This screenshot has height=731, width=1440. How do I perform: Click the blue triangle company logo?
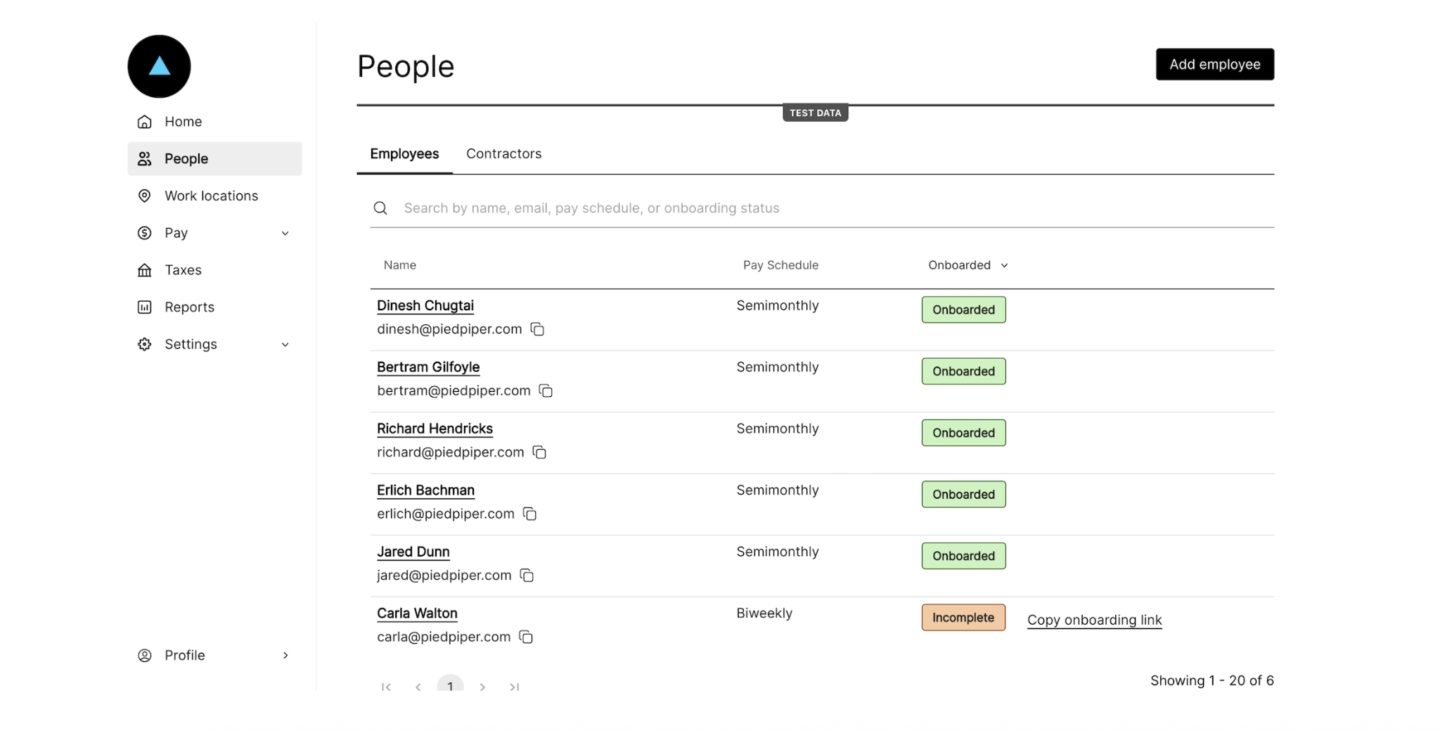click(159, 66)
